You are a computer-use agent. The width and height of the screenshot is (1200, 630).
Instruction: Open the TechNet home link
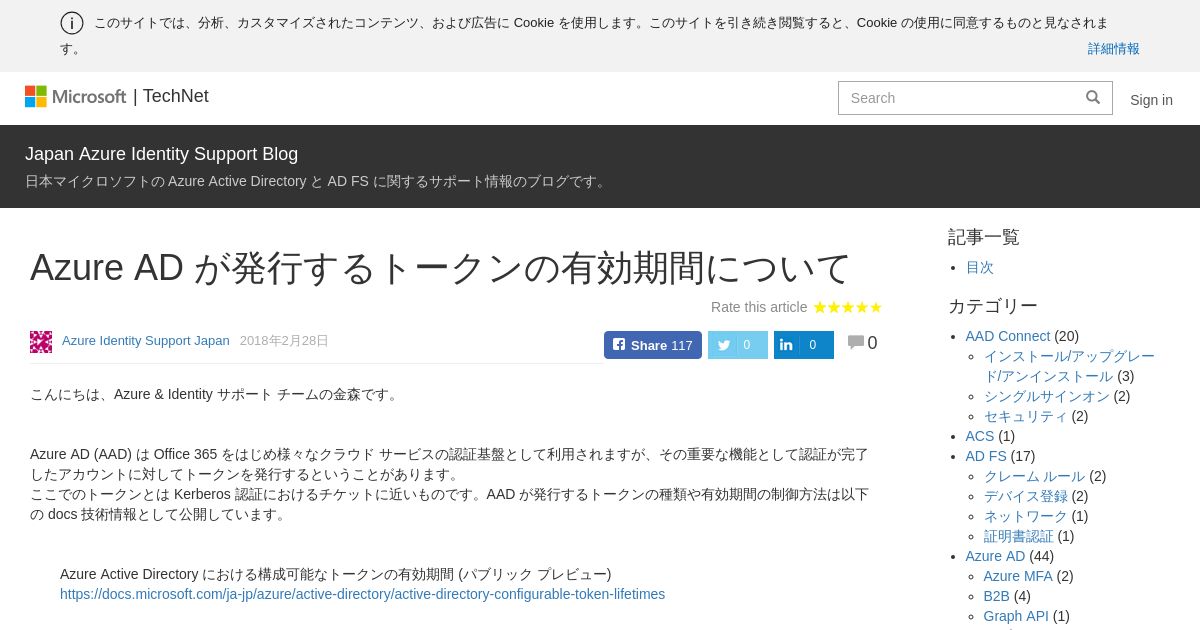click(175, 96)
